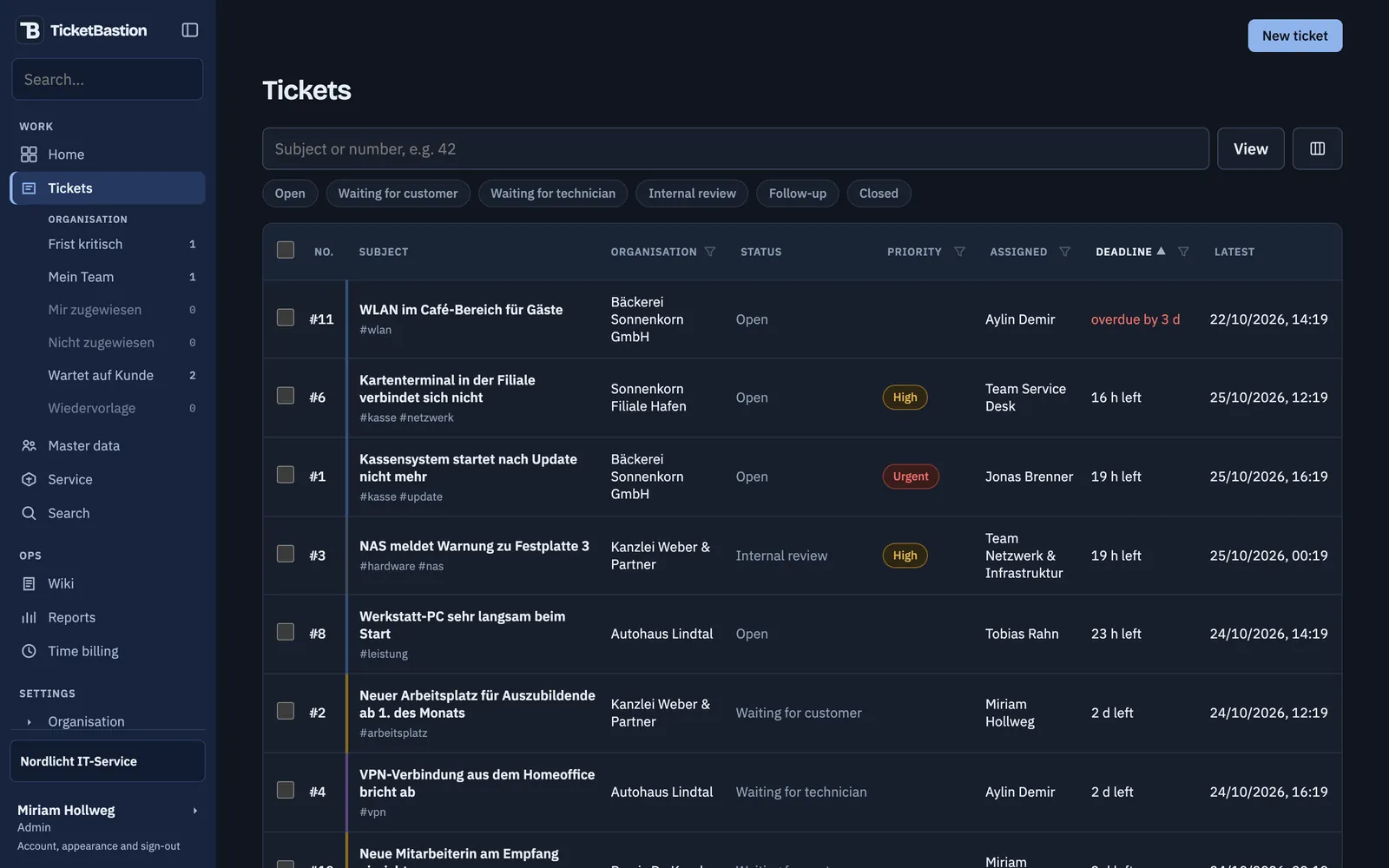
Task: Open Reports bar chart icon
Action: click(x=29, y=617)
